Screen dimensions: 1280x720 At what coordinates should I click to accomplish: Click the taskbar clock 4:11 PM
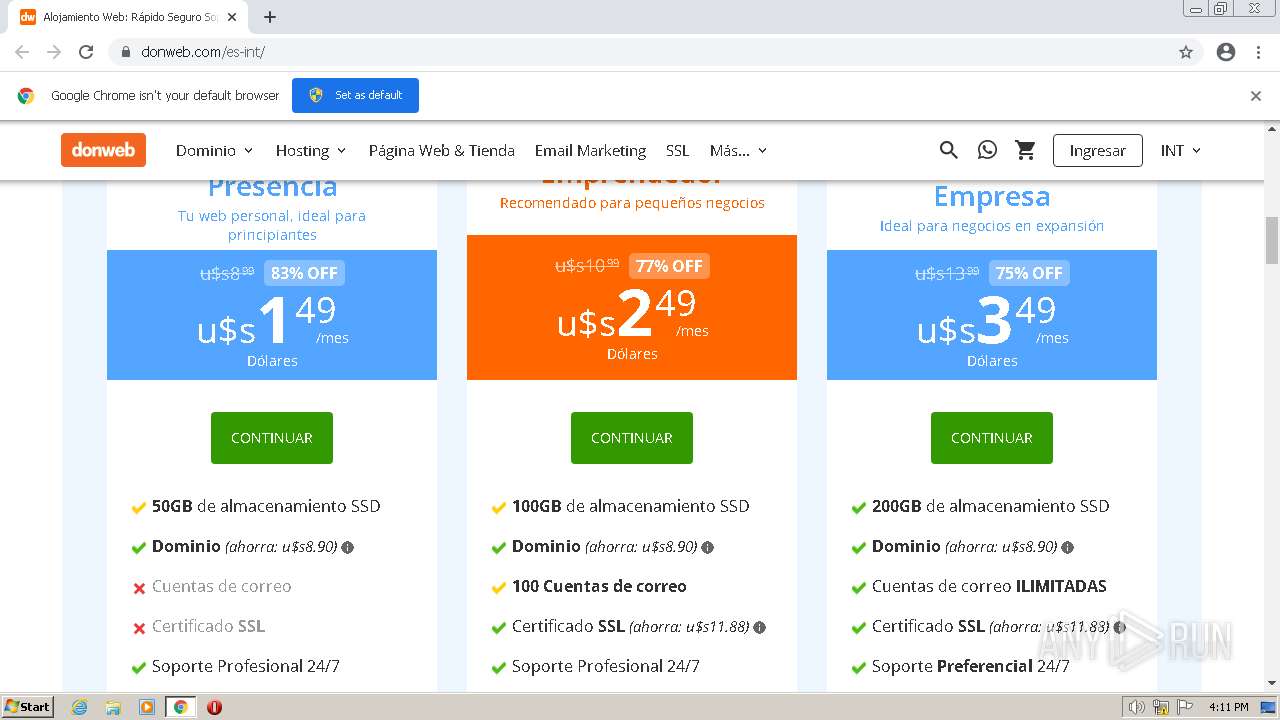(x=1228, y=707)
